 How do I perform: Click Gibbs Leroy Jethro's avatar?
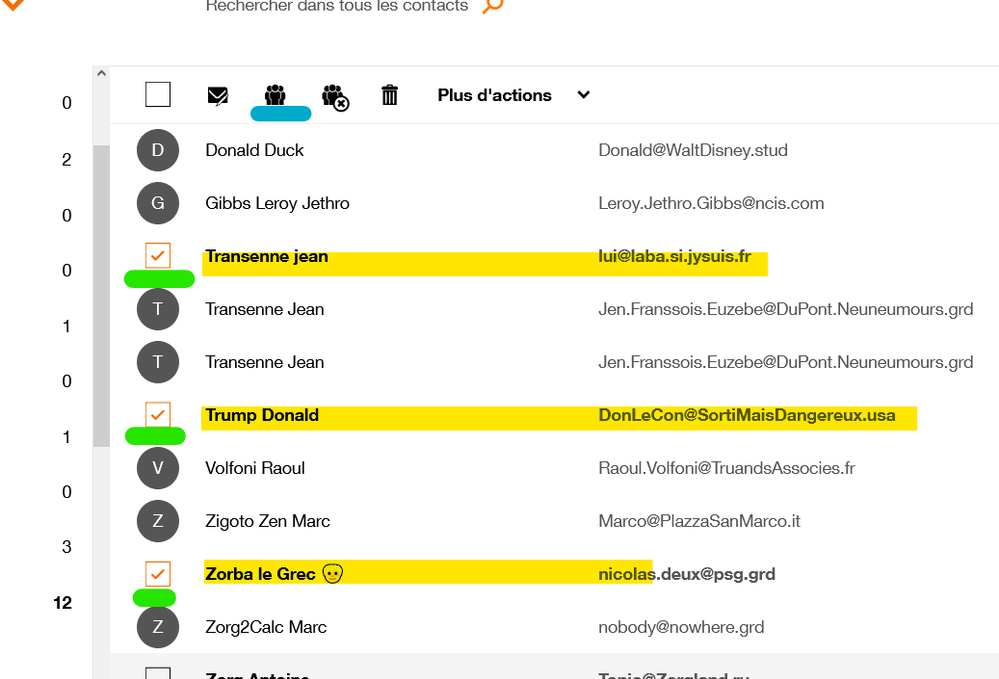pyautogui.click(x=157, y=203)
